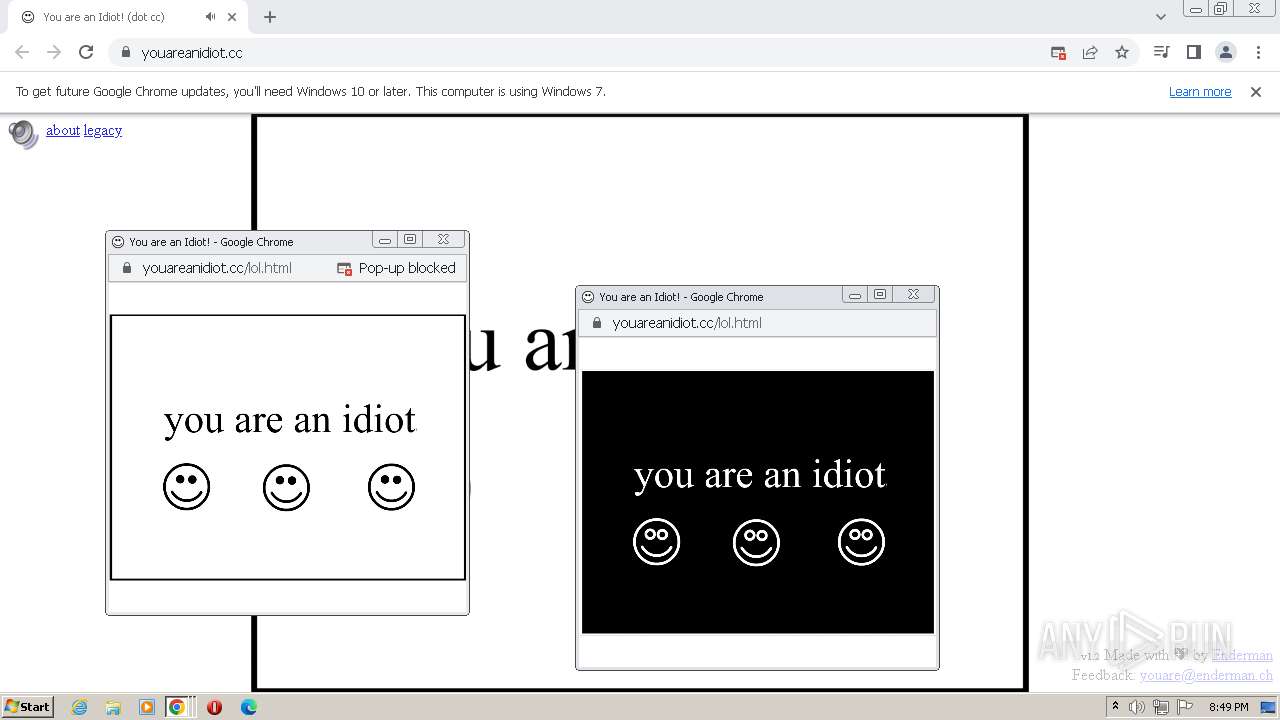
Task: Click the youare@enderman.ch email link
Action: pyautogui.click(x=1206, y=675)
